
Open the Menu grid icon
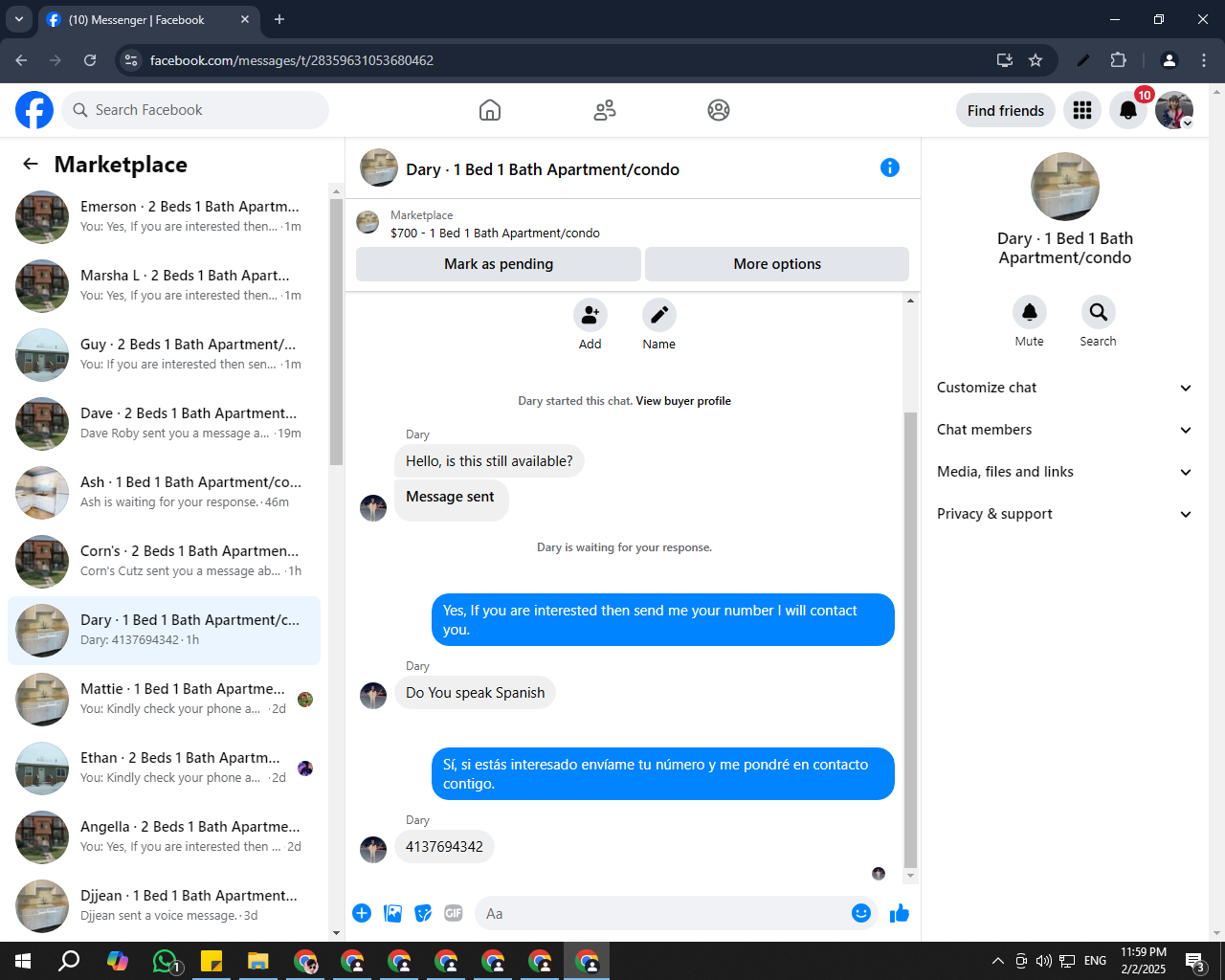point(1082,110)
